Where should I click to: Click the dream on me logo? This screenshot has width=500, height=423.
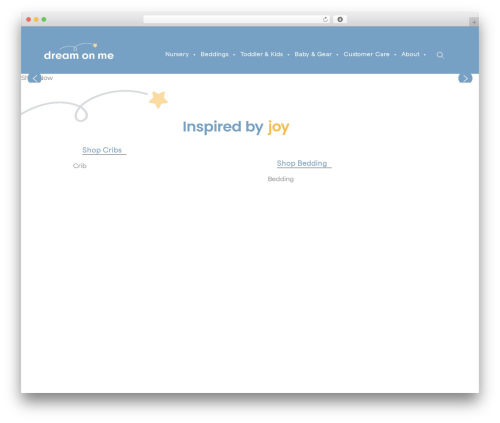point(79,52)
